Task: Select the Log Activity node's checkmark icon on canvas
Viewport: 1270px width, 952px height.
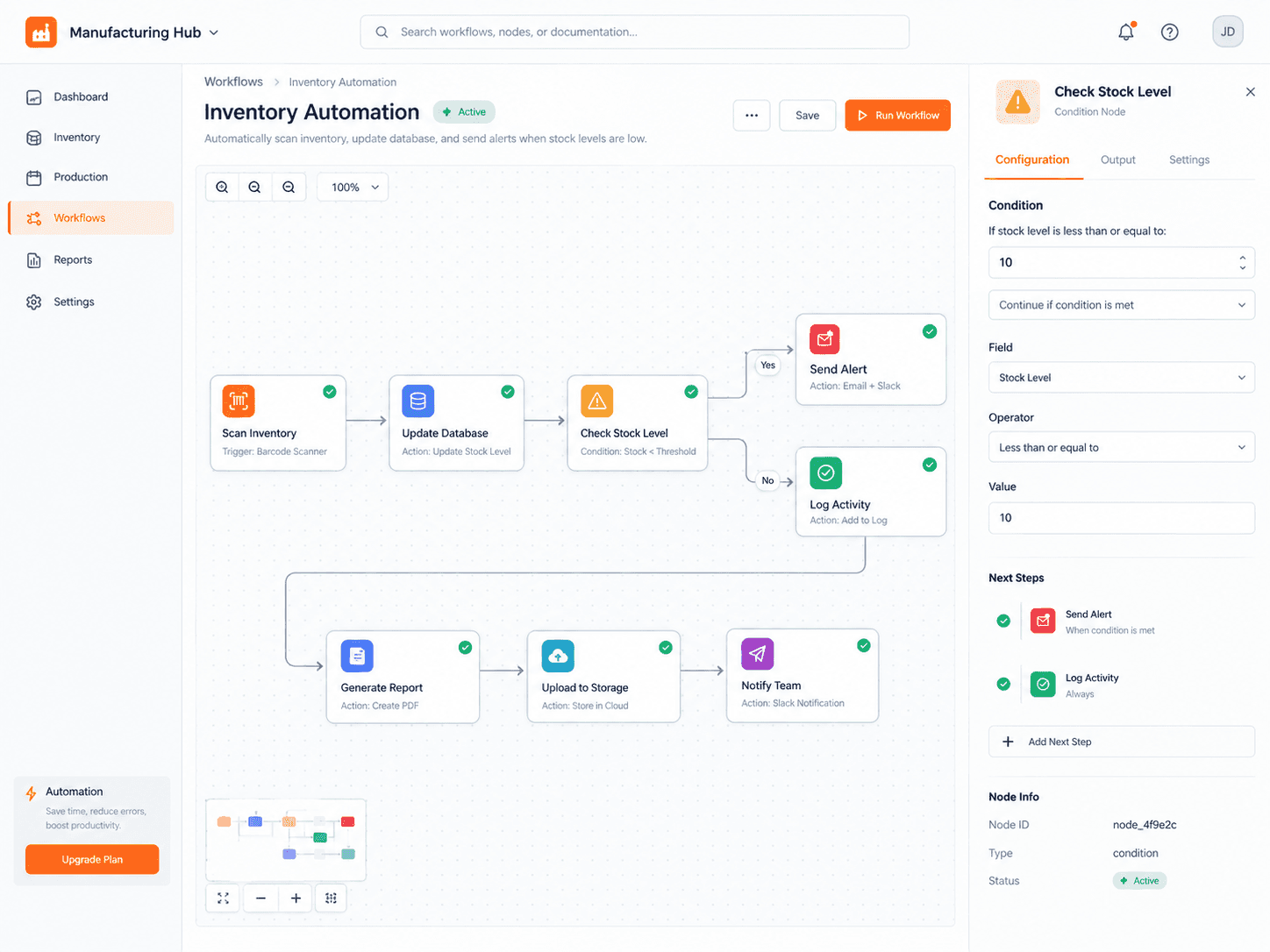Action: pyautogui.click(x=825, y=473)
